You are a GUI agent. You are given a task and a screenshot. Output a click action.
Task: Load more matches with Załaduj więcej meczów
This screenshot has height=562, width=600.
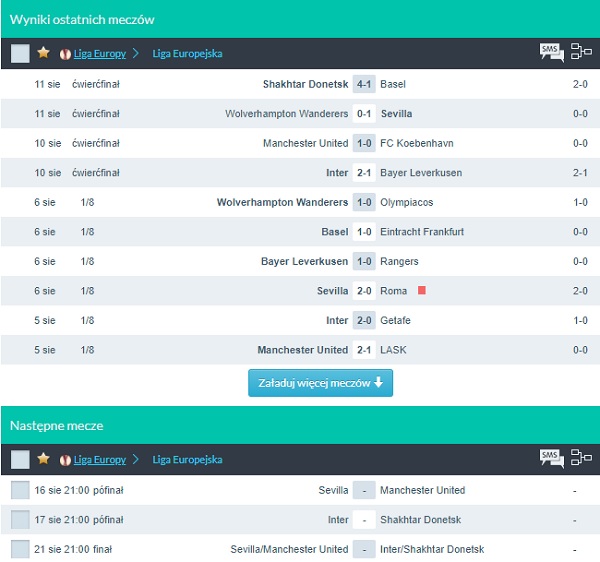[x=320, y=383]
